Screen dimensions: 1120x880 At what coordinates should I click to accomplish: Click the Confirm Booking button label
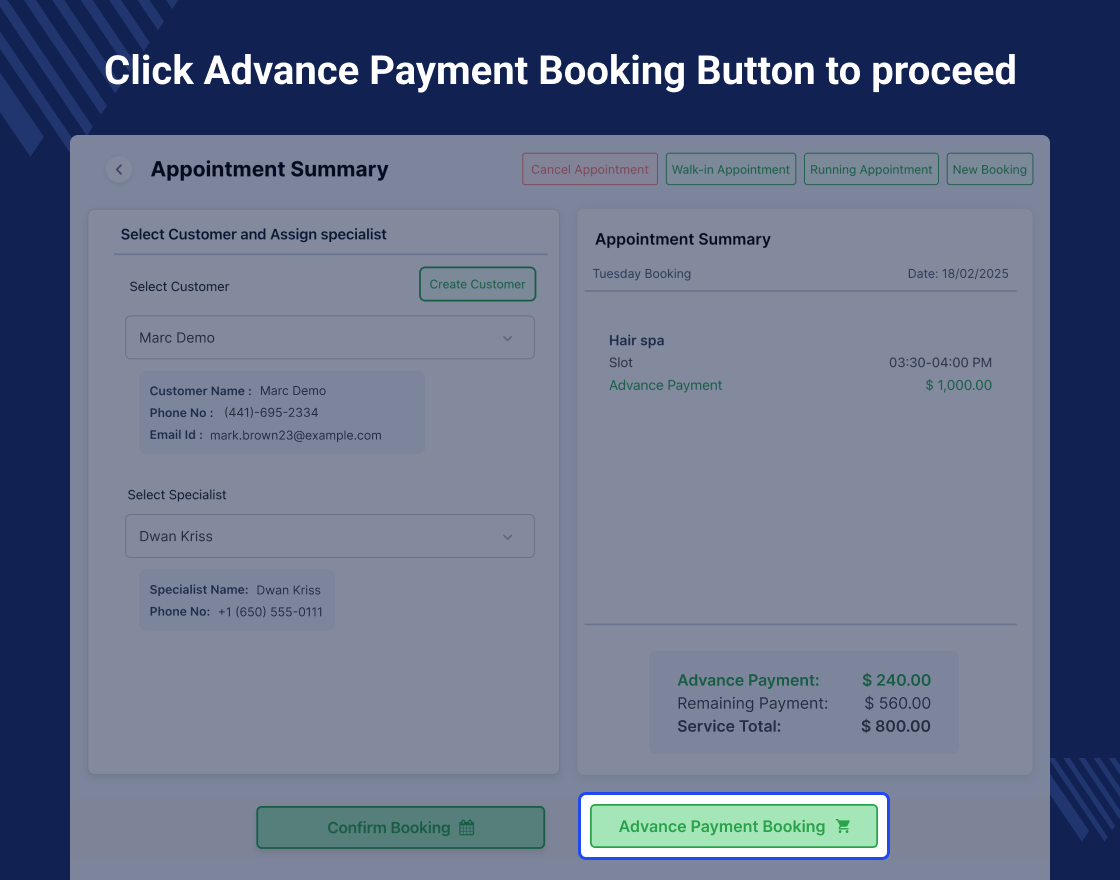(x=389, y=828)
